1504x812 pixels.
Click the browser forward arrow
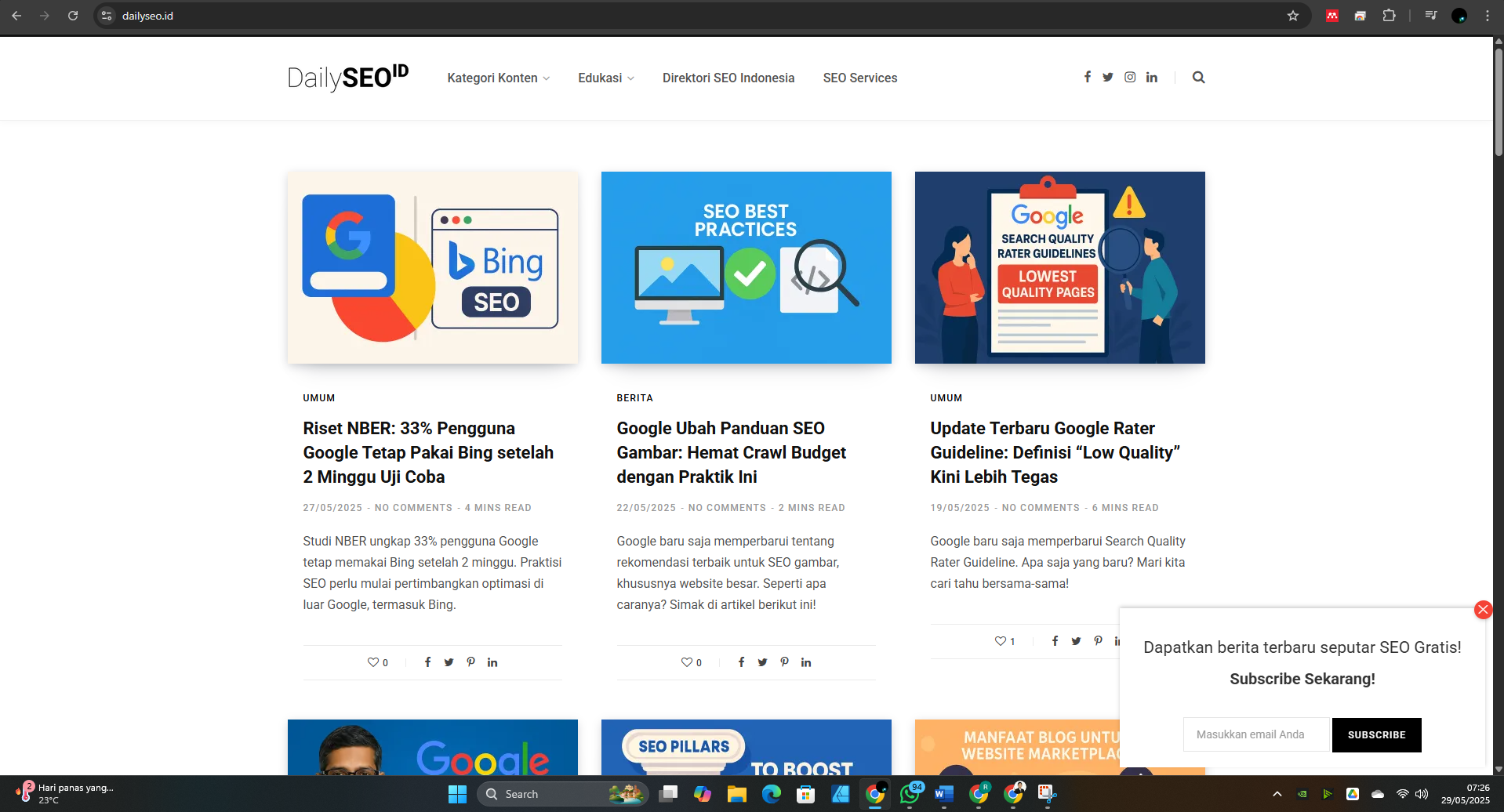(x=45, y=16)
